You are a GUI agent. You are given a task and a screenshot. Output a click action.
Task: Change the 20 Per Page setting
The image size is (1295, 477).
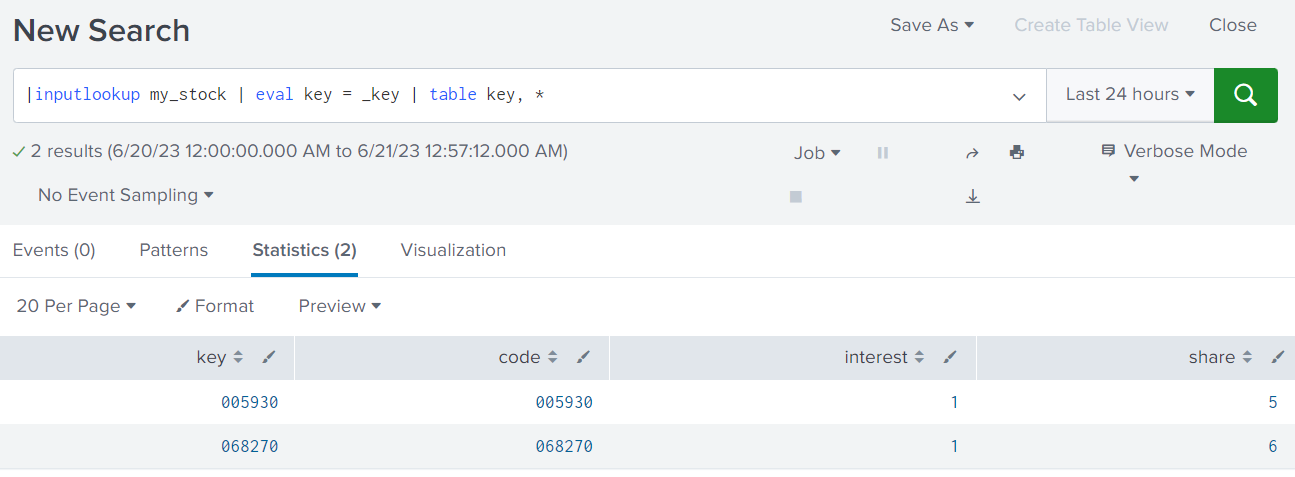click(x=76, y=306)
